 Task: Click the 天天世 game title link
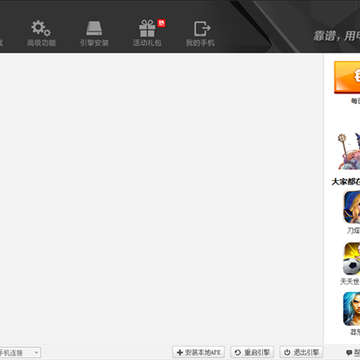(x=350, y=282)
